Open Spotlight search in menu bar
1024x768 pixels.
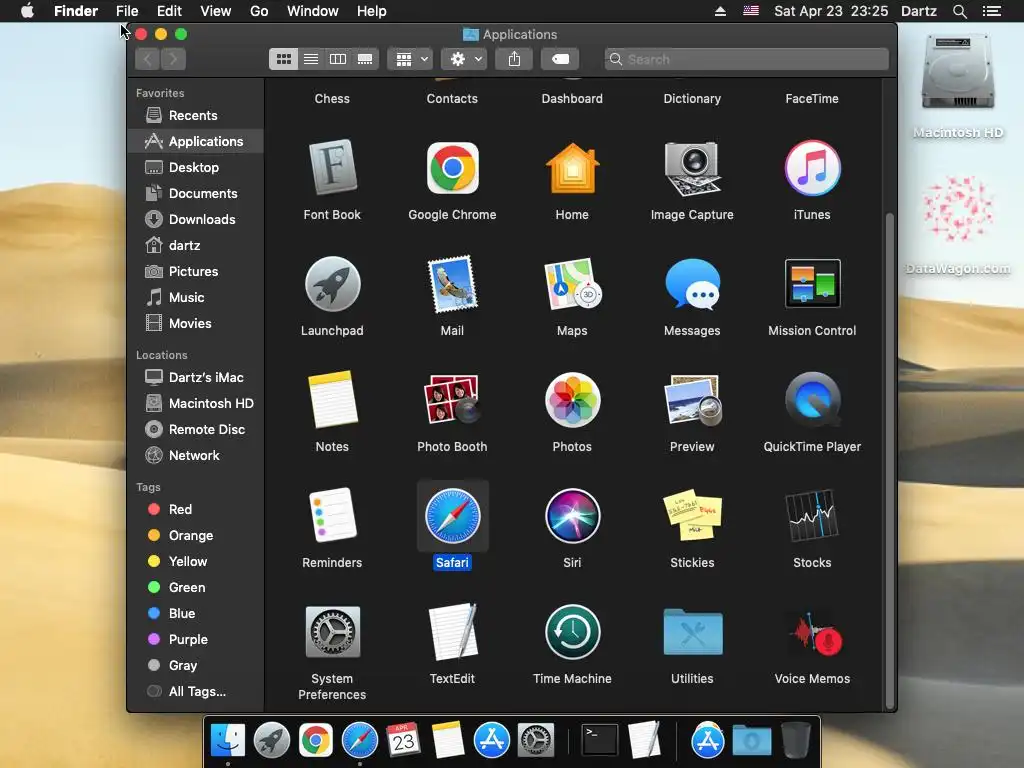coord(959,11)
